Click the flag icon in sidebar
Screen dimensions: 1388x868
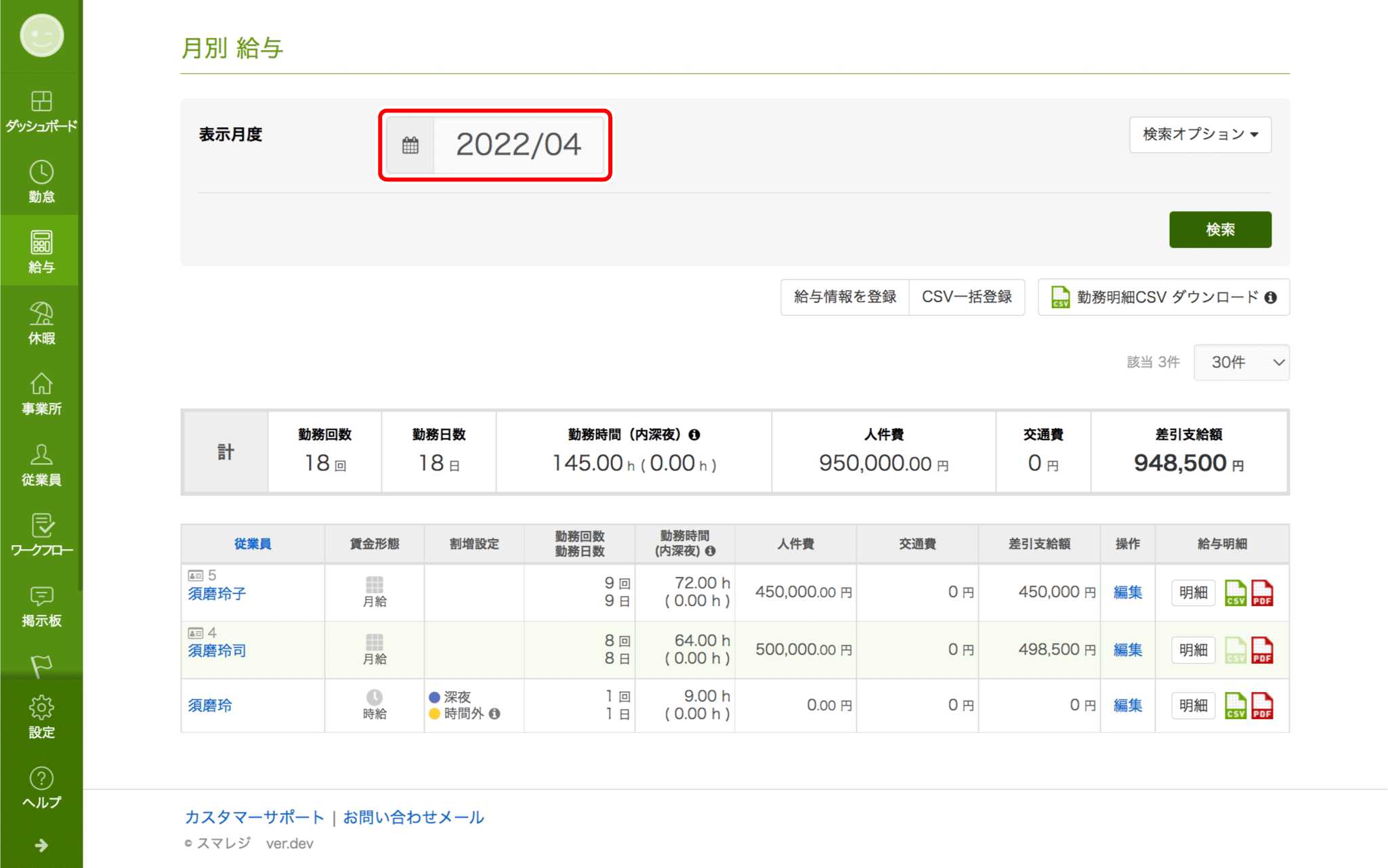coord(41,666)
